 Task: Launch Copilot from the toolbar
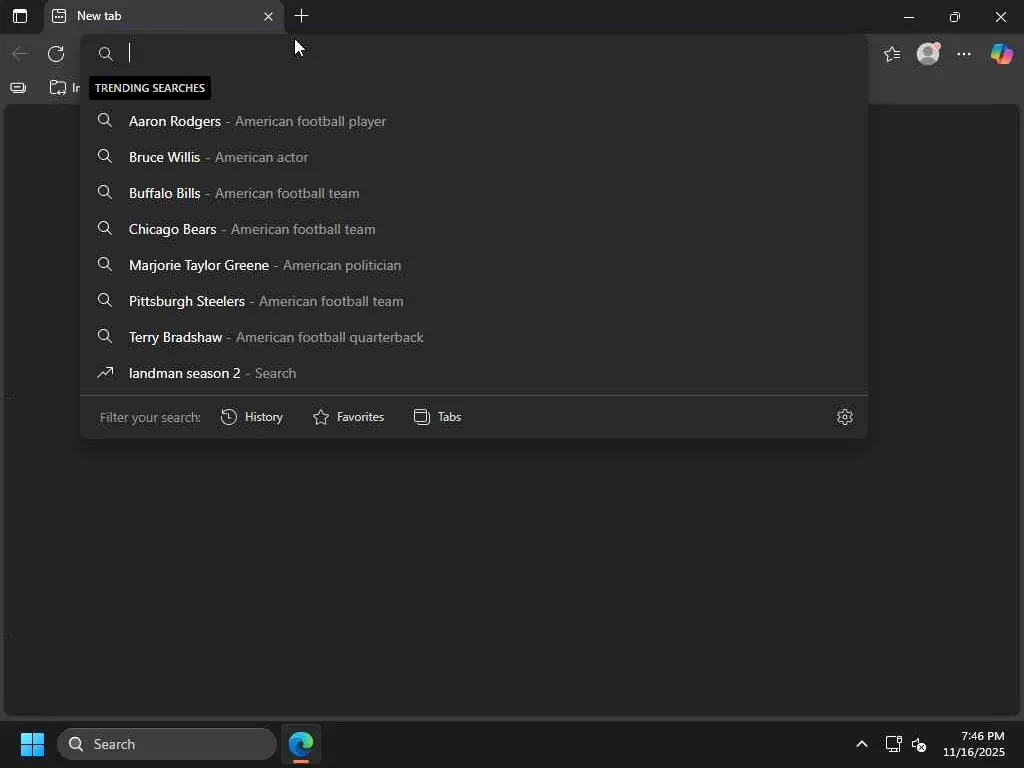1001,54
